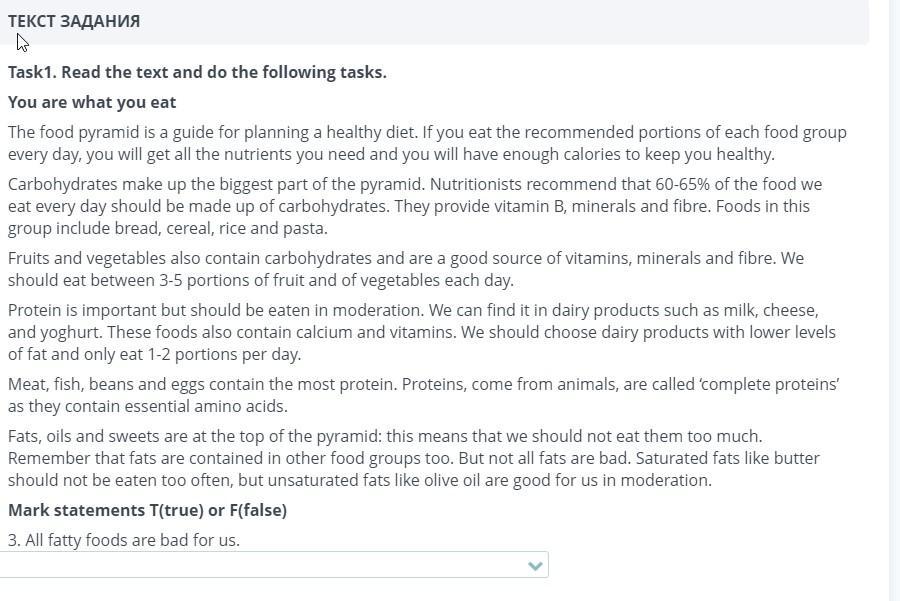This screenshot has height=601, width=900.
Task: Click the paragraph beginning 'Fats, oils and sweets'
Action: pos(410,458)
